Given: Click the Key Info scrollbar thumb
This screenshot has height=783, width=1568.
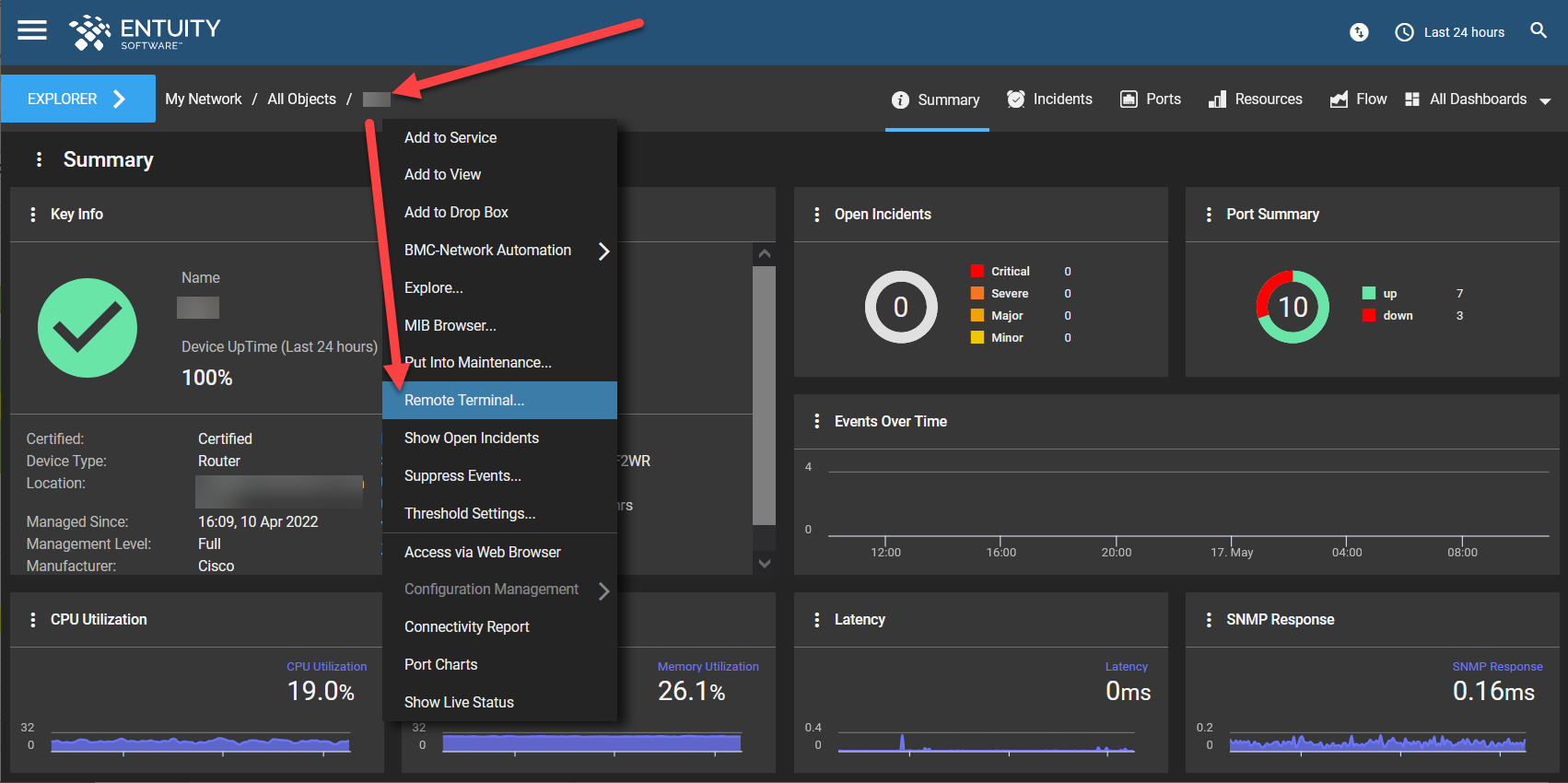Looking at the screenshot, I should click(764, 395).
